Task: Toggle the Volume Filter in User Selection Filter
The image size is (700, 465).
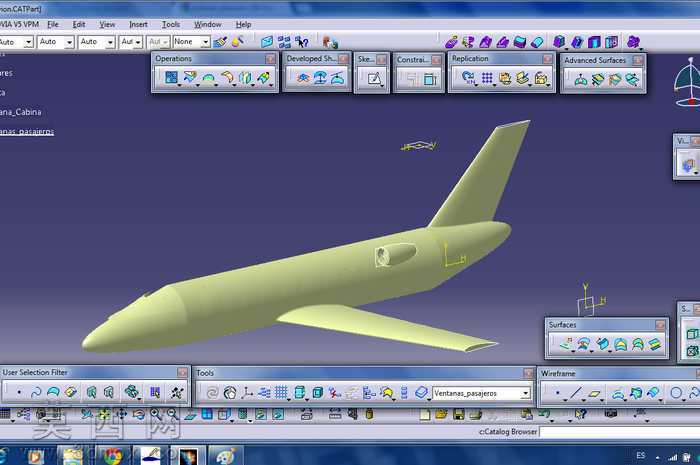Action: pos(71,392)
